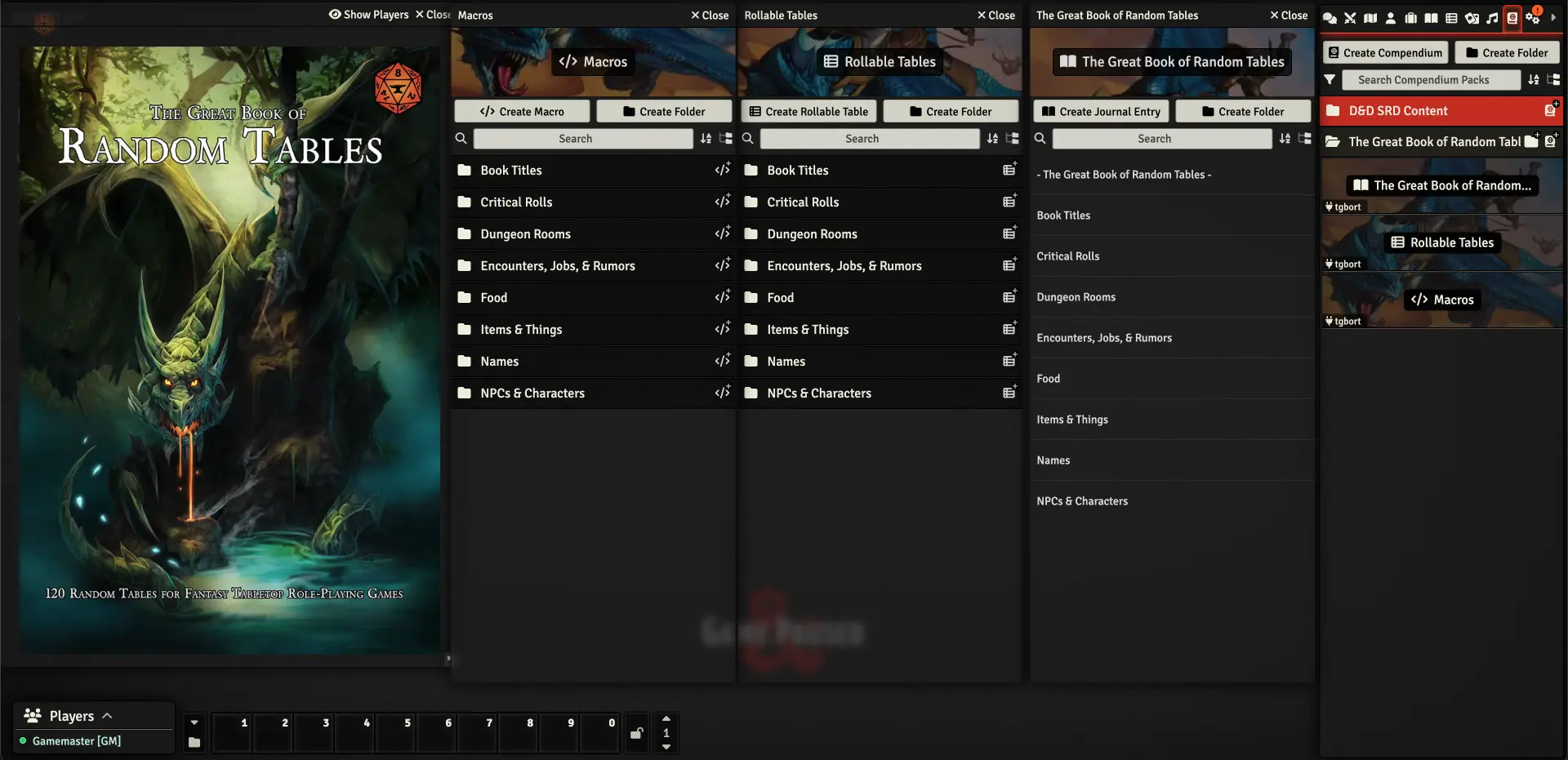This screenshot has width=1568, height=760.
Task: Collapse all folders in the compendium sidebar
Action: [x=1553, y=79]
